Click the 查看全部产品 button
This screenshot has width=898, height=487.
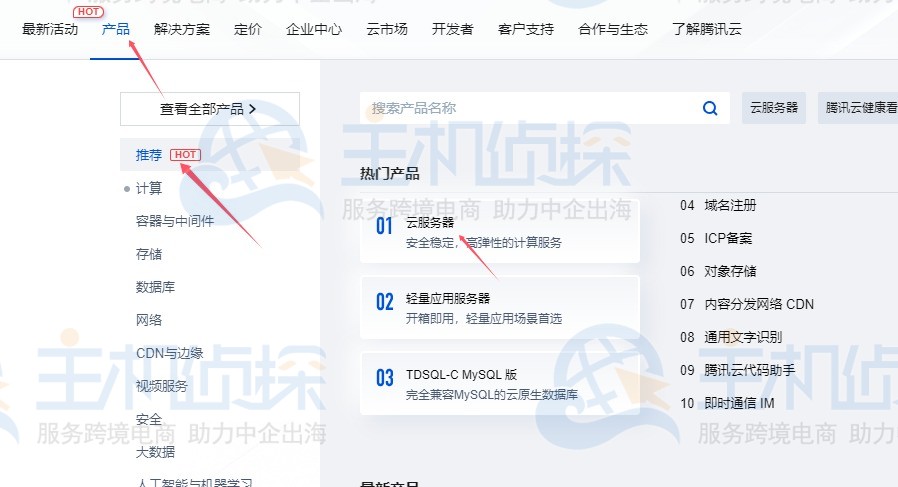pos(210,109)
